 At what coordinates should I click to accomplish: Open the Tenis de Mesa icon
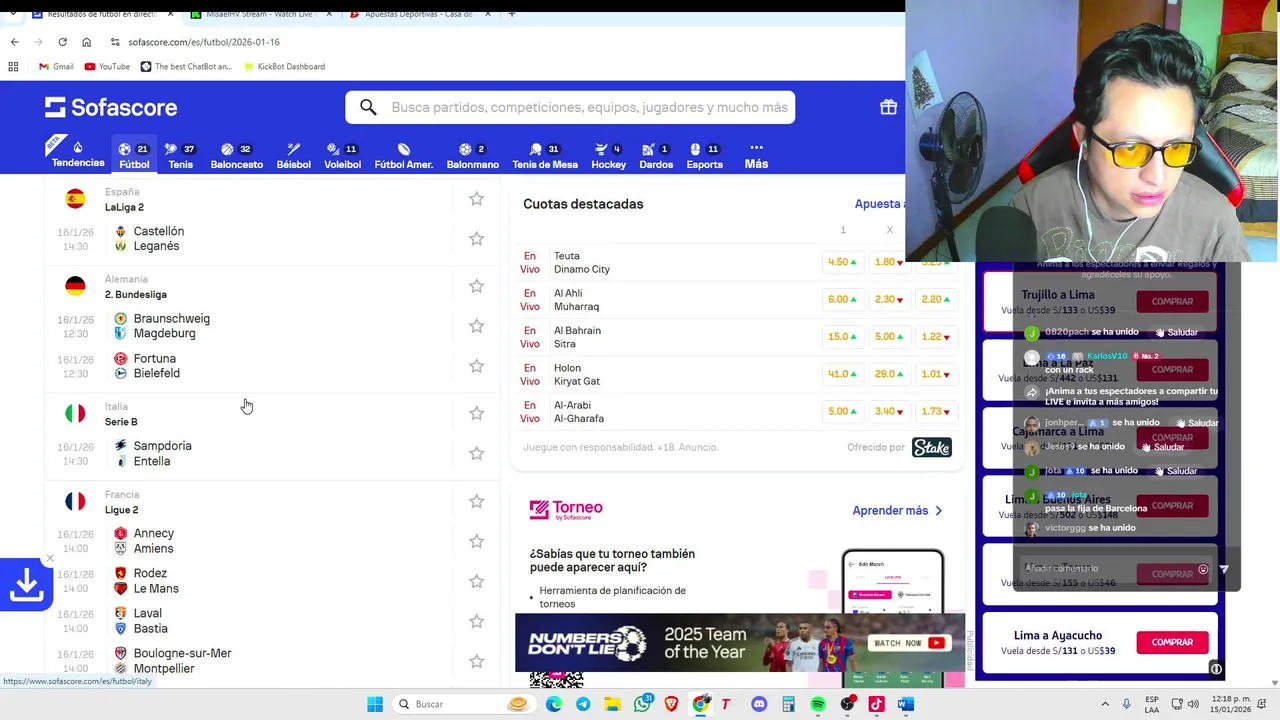(x=545, y=156)
